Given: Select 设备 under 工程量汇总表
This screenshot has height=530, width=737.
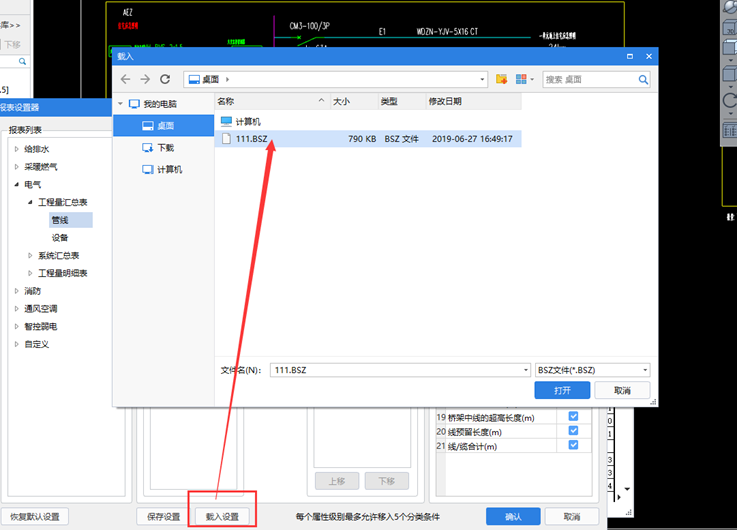Looking at the screenshot, I should click(60, 237).
